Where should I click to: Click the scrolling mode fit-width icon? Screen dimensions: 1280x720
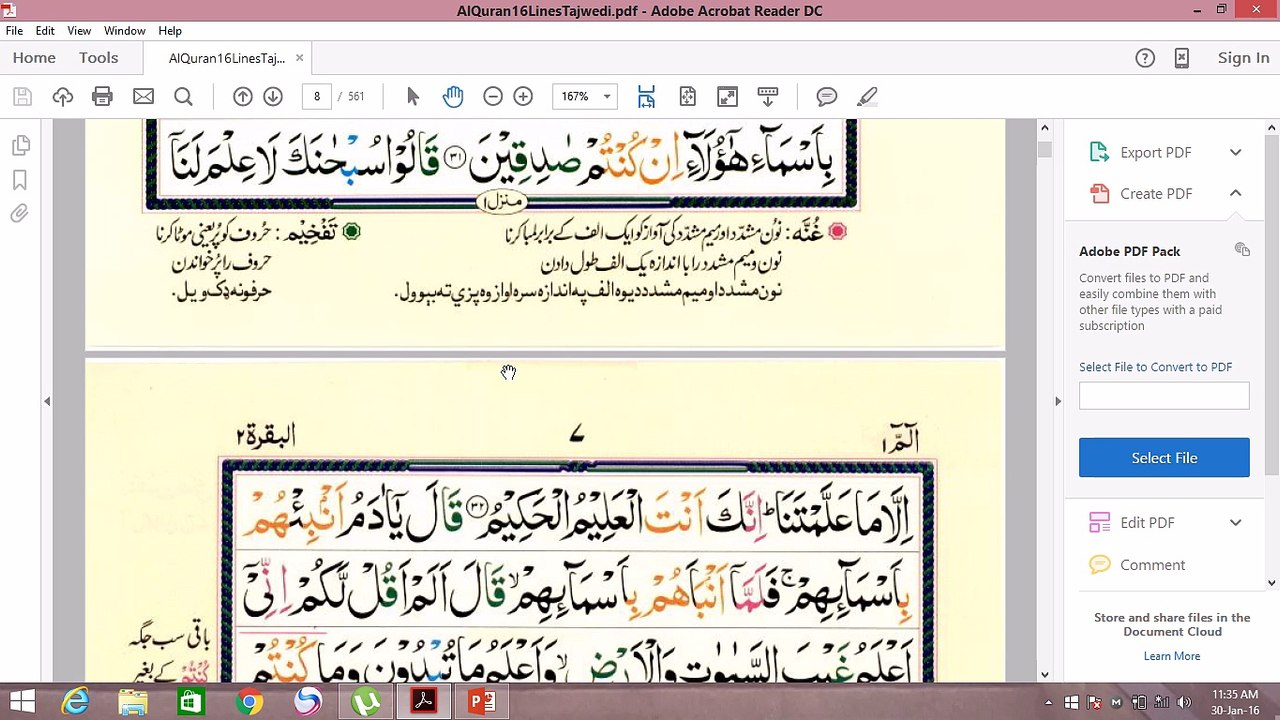coord(646,96)
